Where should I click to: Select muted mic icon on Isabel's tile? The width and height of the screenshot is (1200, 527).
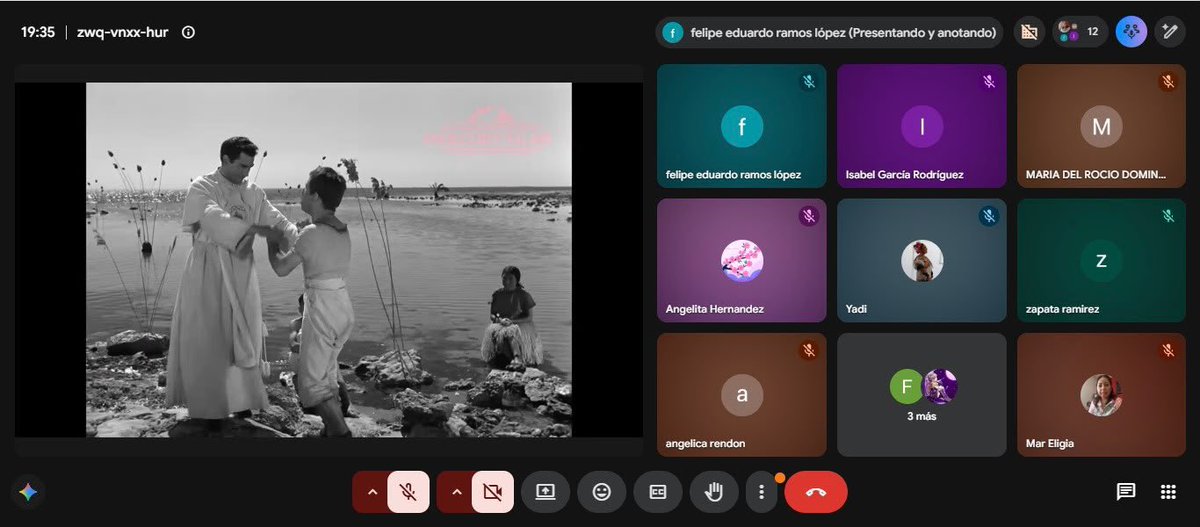point(988,82)
